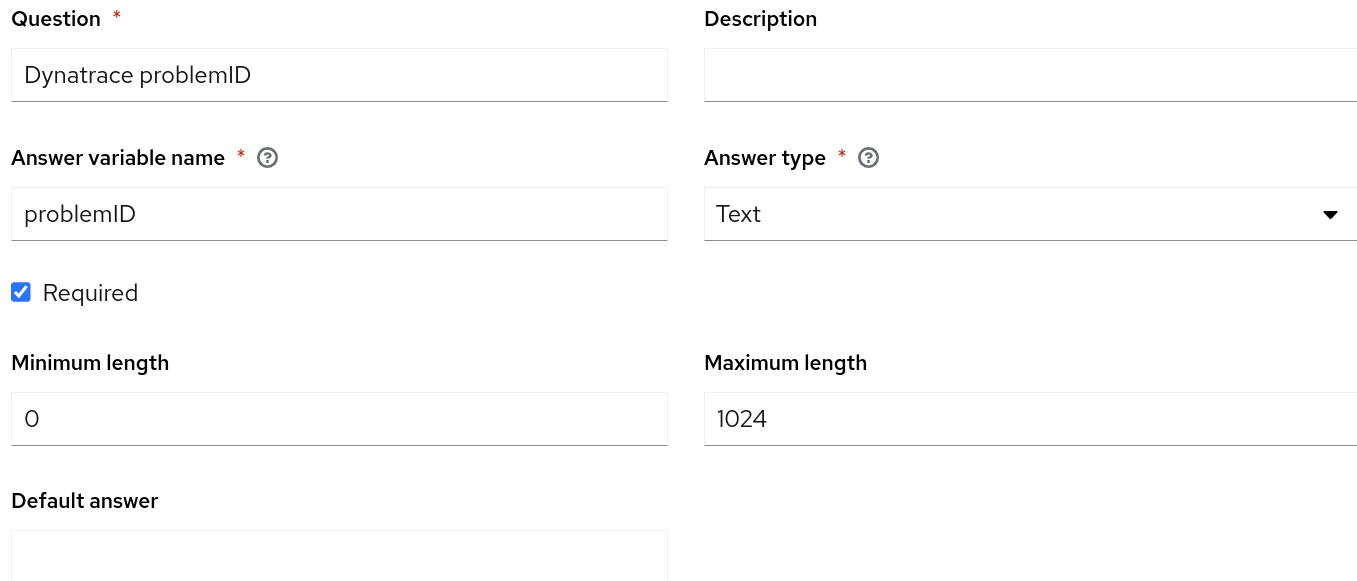1357x581 pixels.
Task: Click the red asterisk next to Question
Action: tap(117, 16)
